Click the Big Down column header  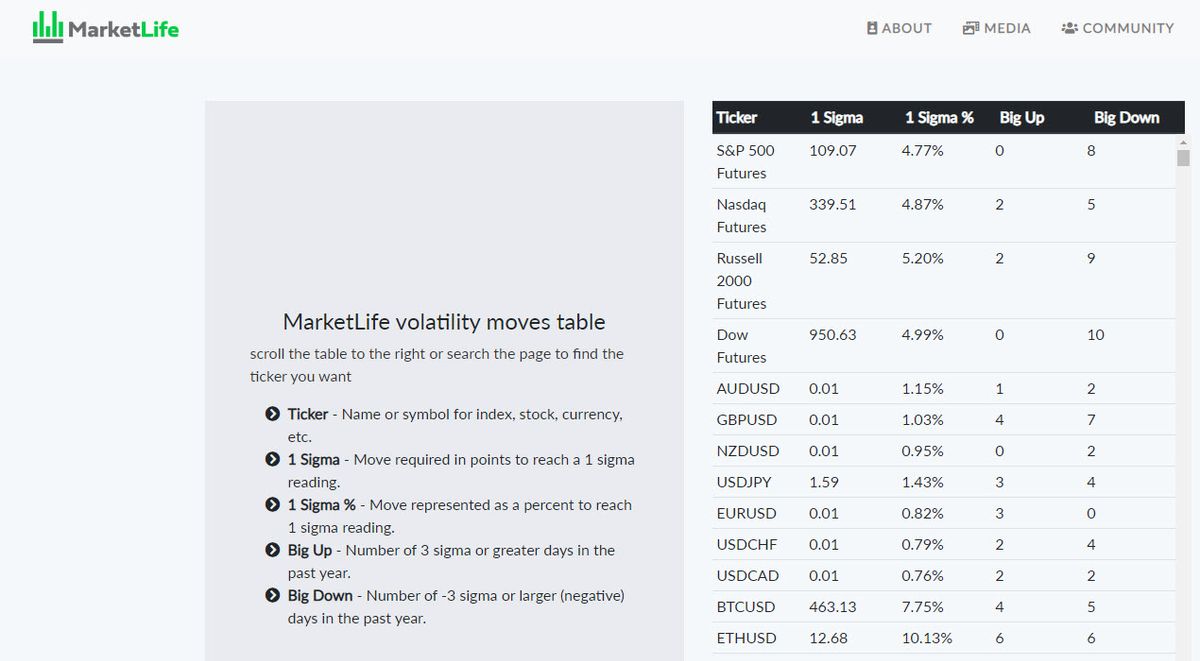pos(1126,118)
